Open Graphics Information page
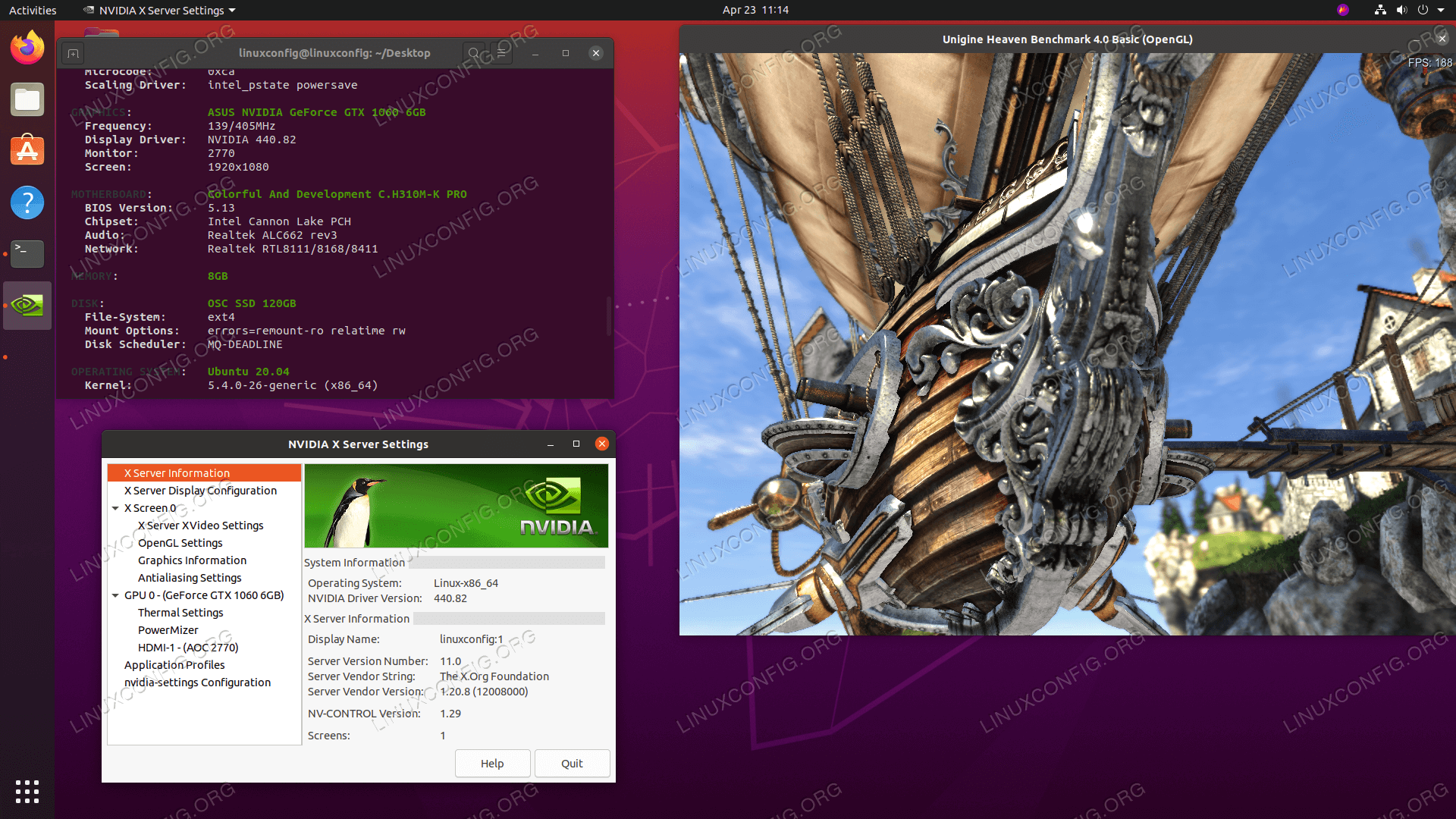Screen dimensions: 1456x819 [192, 560]
